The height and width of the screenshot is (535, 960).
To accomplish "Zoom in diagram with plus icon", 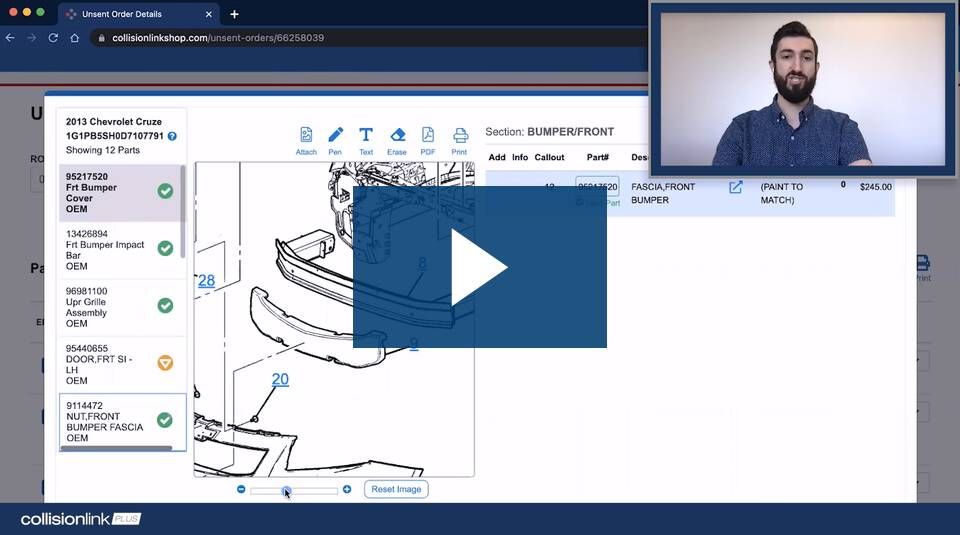I will (347, 489).
